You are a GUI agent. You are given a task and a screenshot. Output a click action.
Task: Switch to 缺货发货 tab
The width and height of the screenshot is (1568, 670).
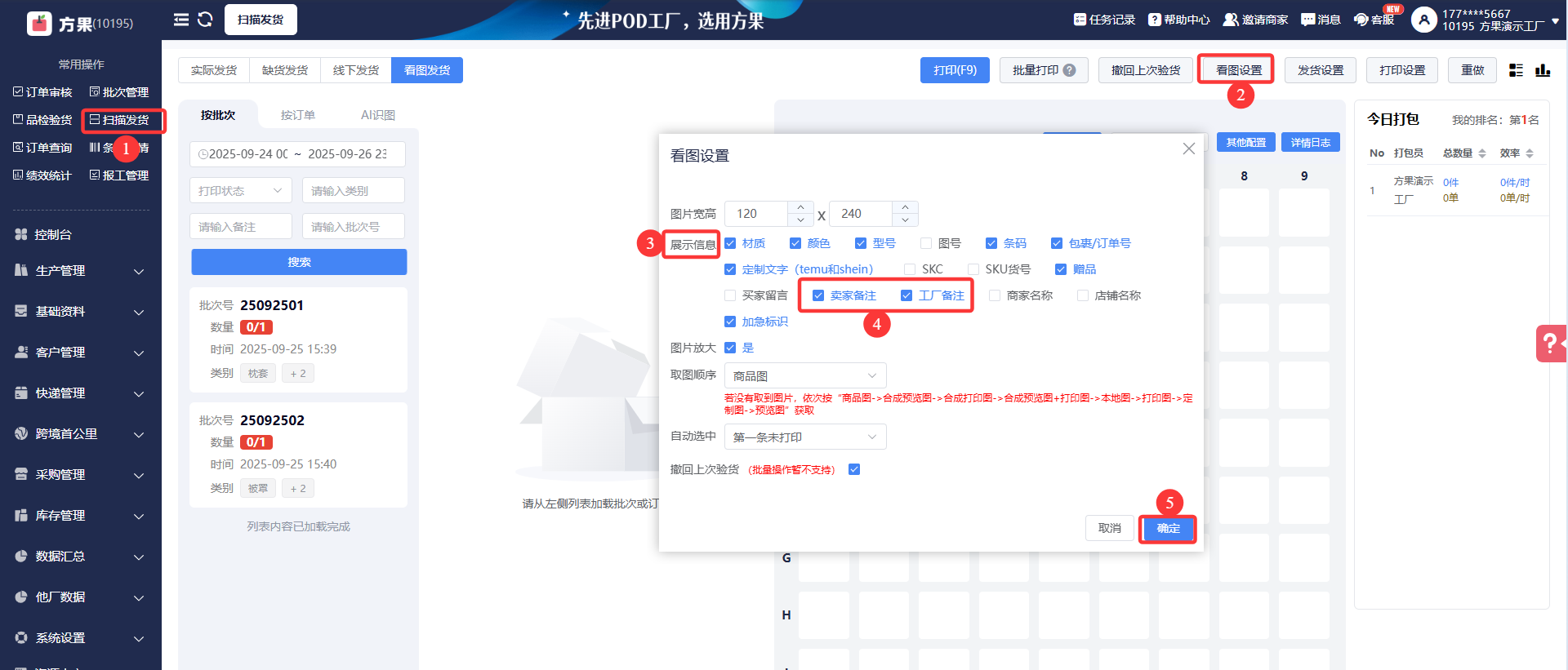(x=285, y=70)
